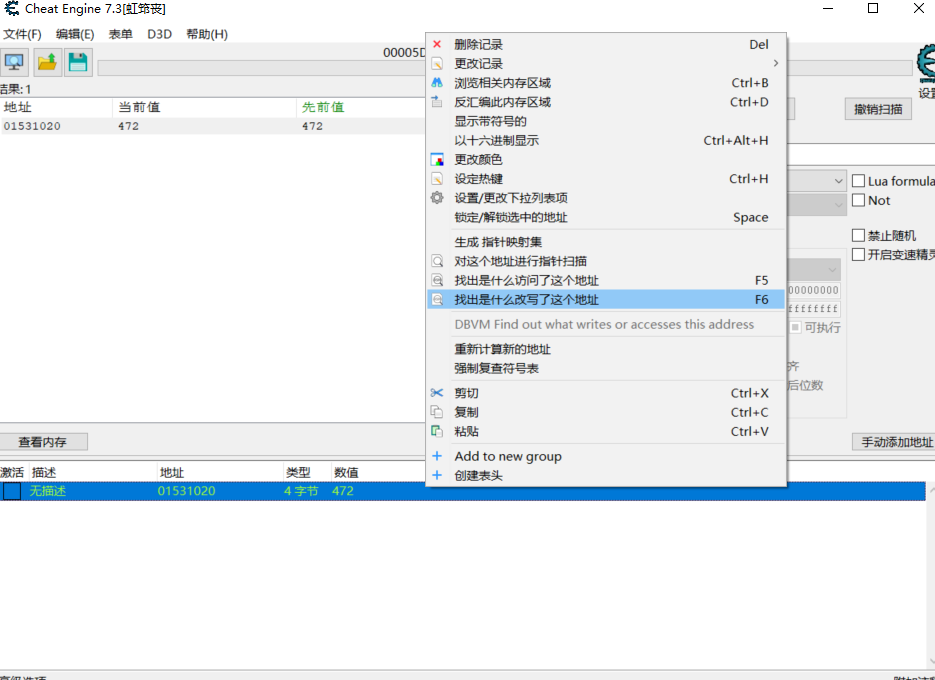Click plus icon beside Add to new group
Viewport: 935px width, 680px height.
coord(437,456)
